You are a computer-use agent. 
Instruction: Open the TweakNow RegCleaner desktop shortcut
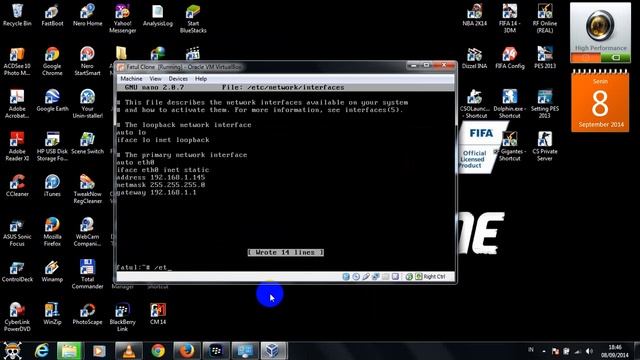pyautogui.click(x=87, y=189)
